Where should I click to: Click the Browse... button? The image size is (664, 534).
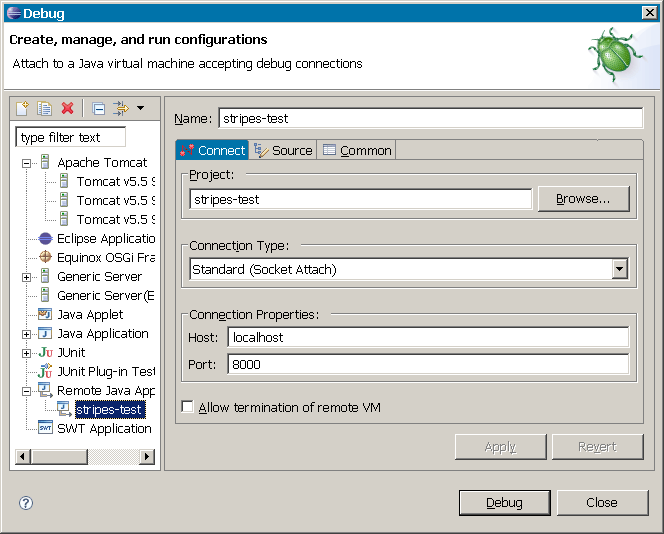(584, 199)
